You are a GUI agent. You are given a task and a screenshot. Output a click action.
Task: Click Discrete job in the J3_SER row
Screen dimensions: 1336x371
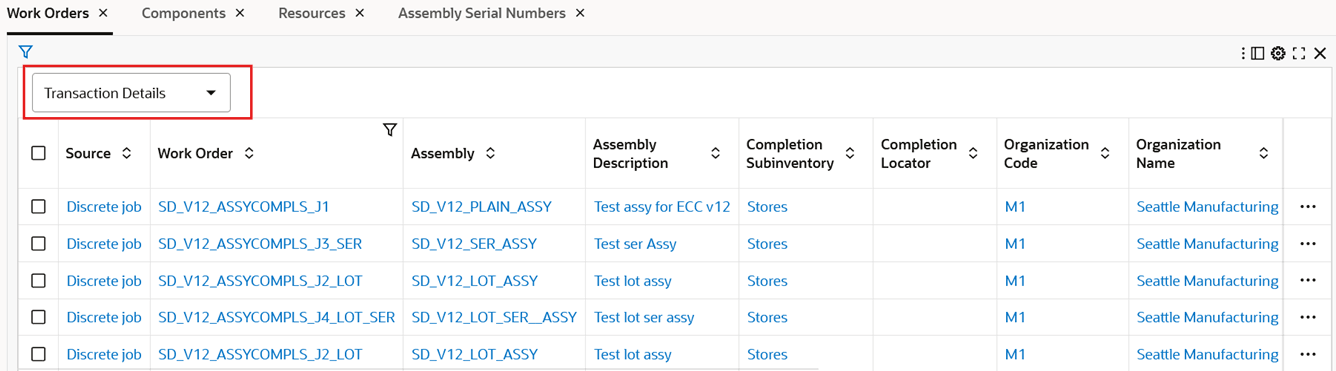[104, 244]
